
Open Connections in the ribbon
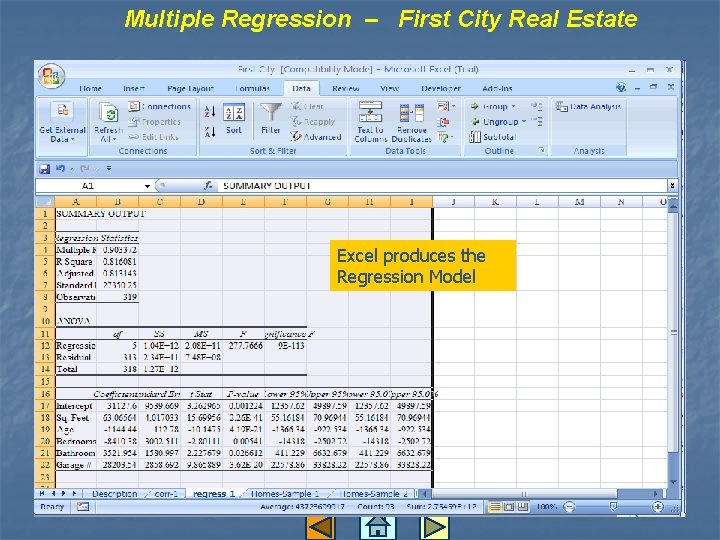click(x=160, y=107)
